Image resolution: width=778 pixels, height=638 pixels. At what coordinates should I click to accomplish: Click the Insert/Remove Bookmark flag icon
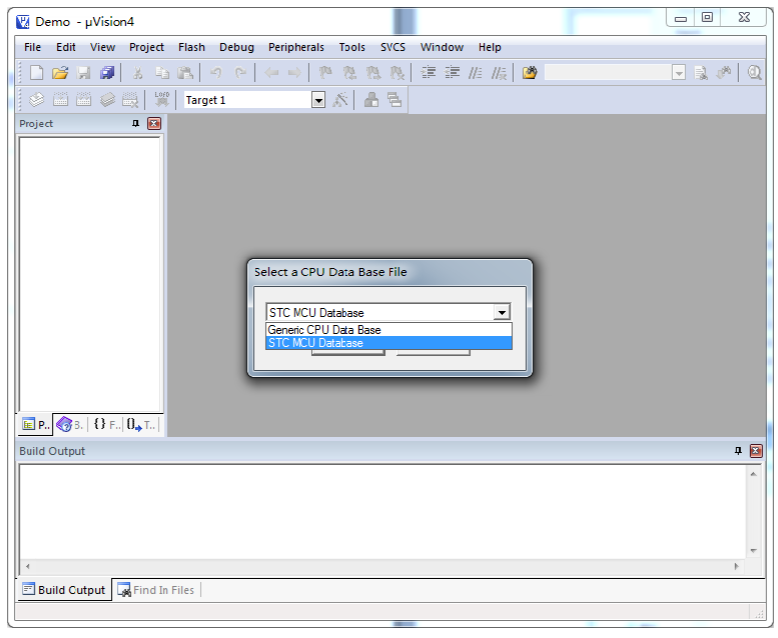[325, 73]
